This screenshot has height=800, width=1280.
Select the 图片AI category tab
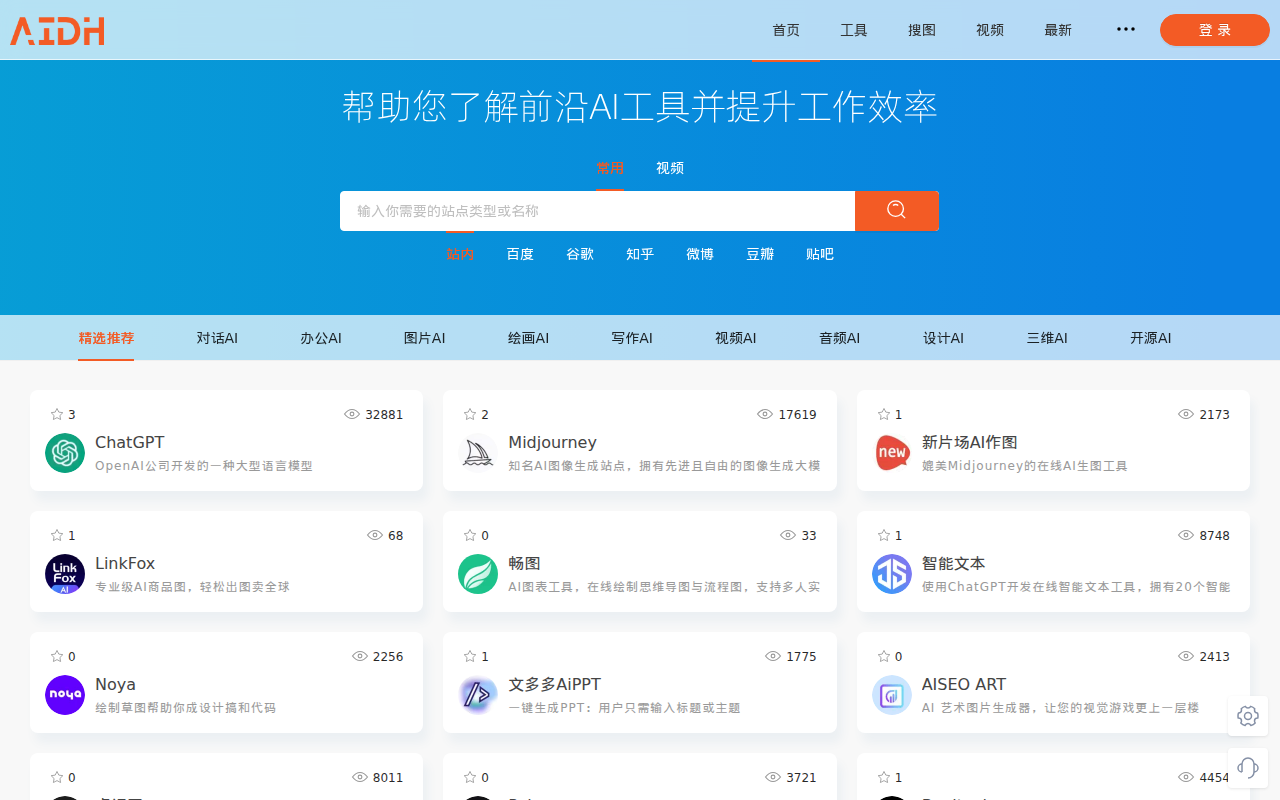425,338
